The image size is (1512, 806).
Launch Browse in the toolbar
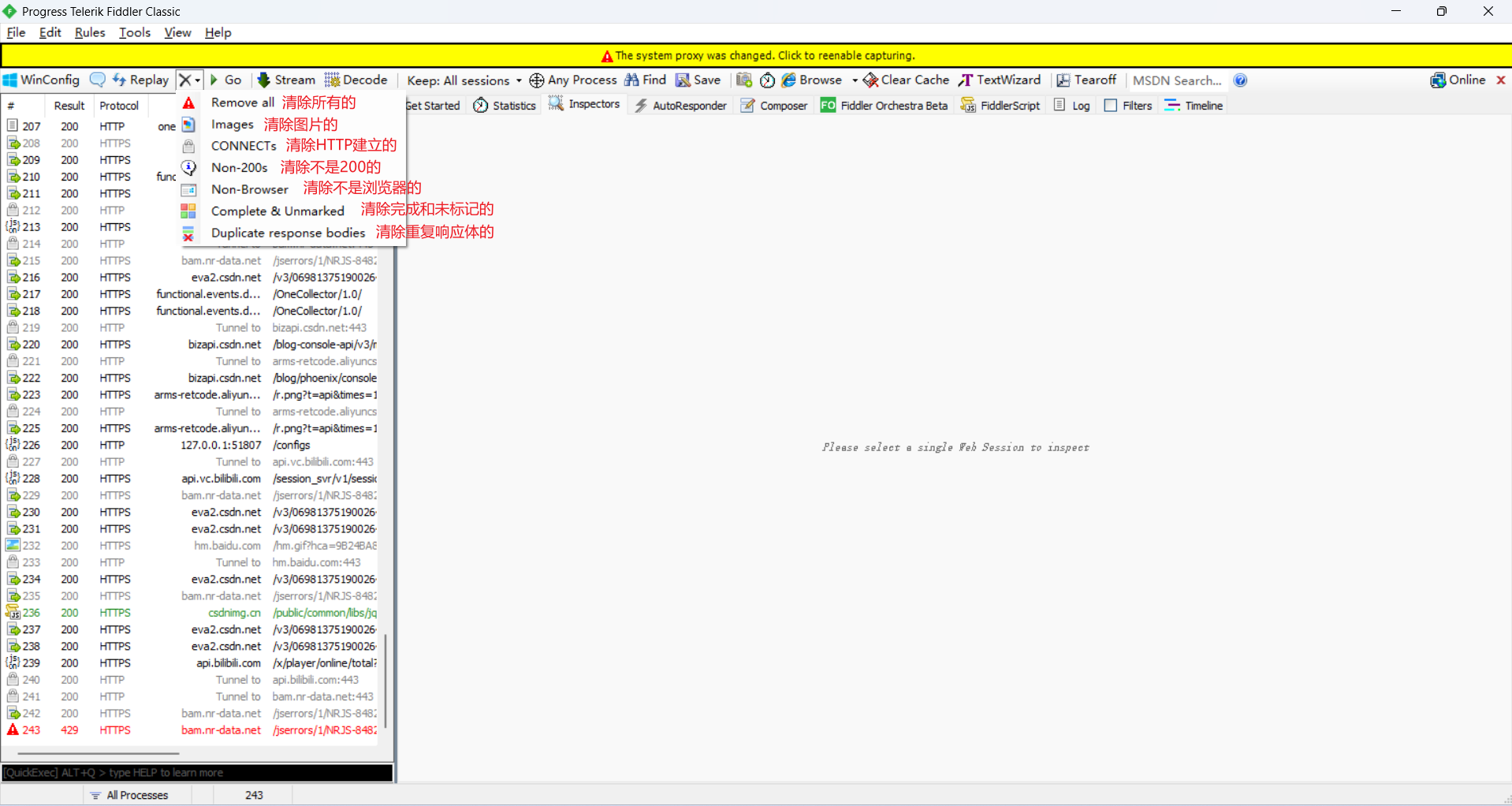[x=812, y=80]
